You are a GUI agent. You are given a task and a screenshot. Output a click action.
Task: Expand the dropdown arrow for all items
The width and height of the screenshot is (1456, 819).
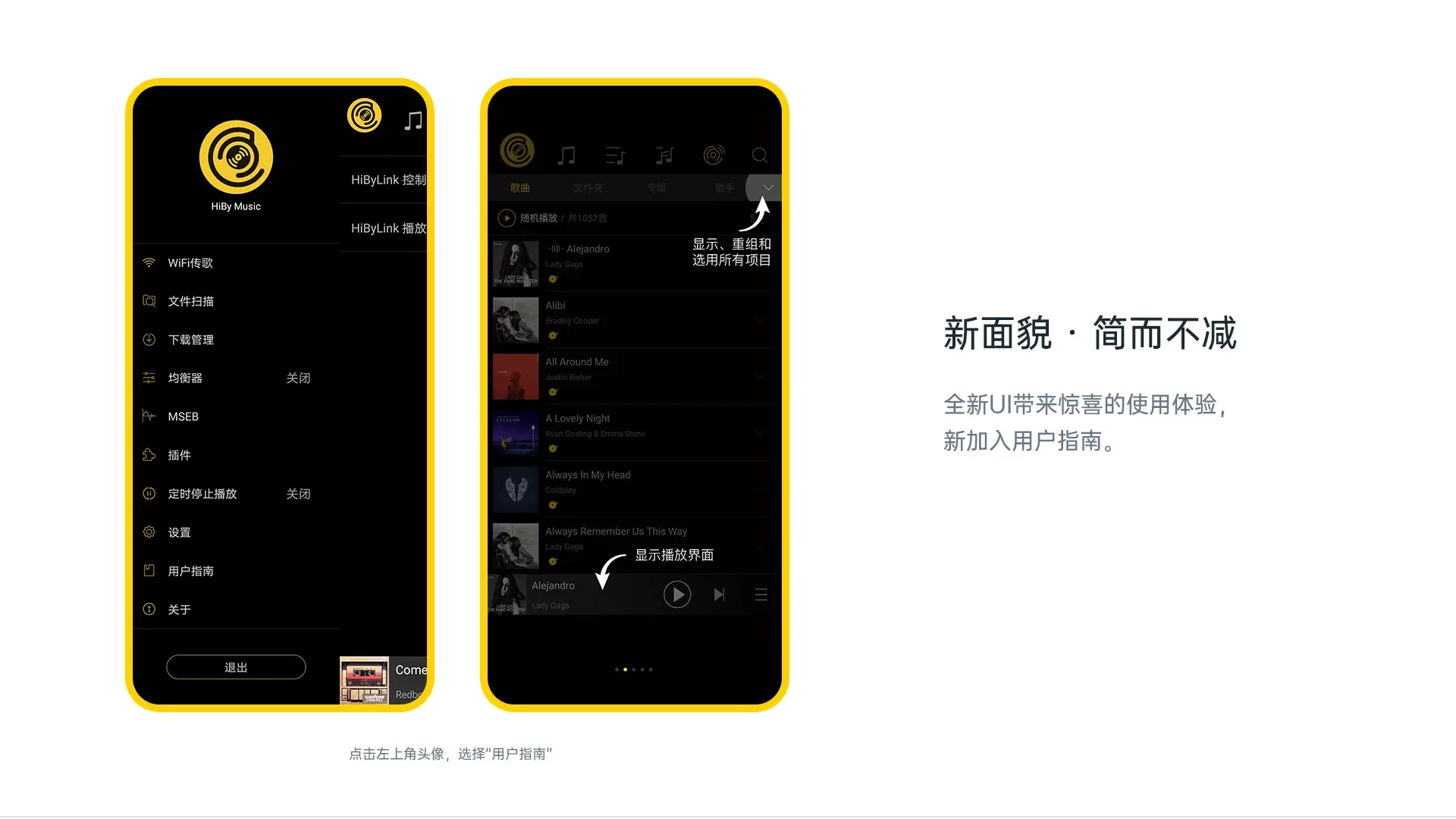pyautogui.click(x=766, y=188)
